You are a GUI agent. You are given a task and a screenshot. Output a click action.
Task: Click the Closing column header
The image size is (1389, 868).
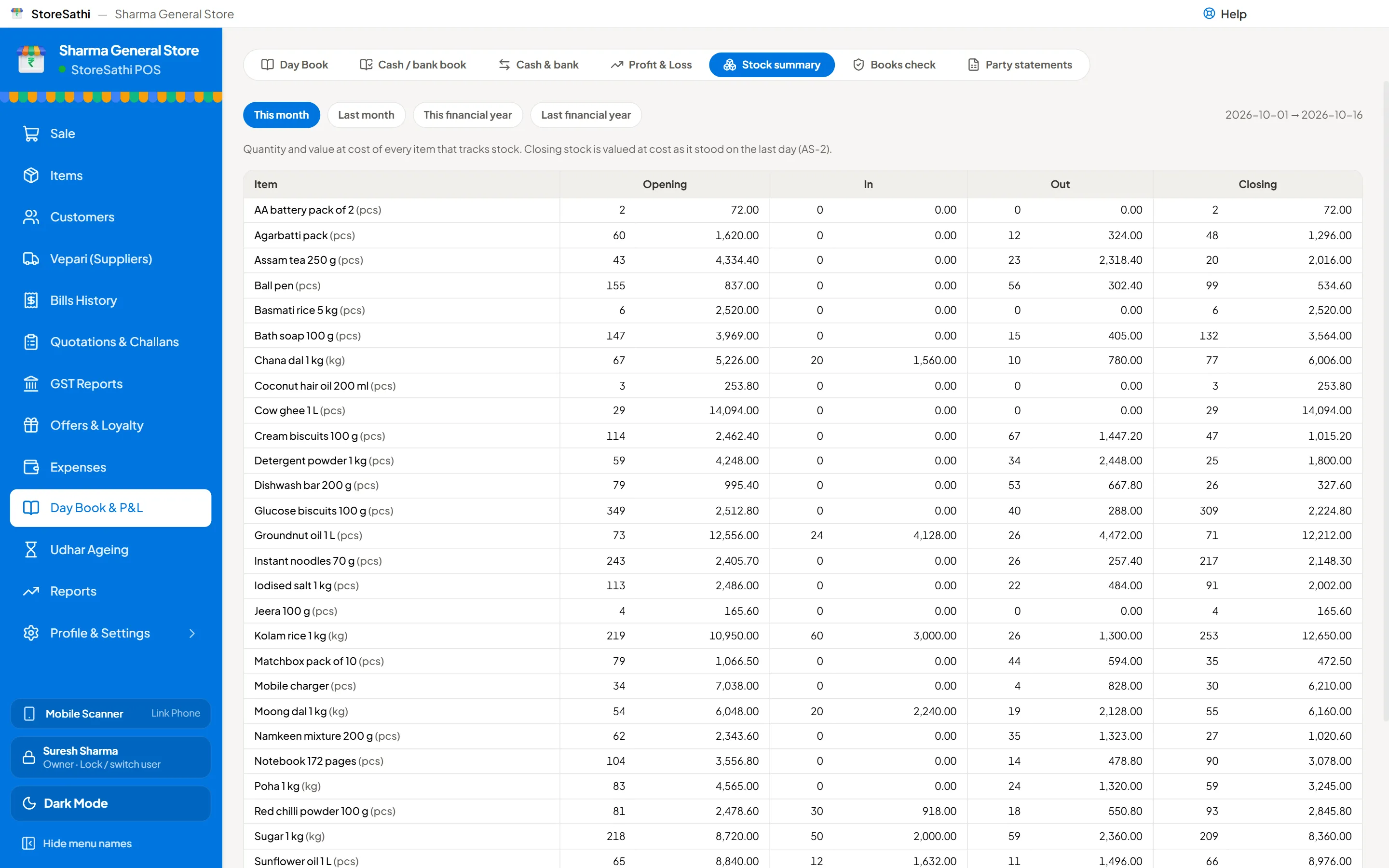(1257, 184)
